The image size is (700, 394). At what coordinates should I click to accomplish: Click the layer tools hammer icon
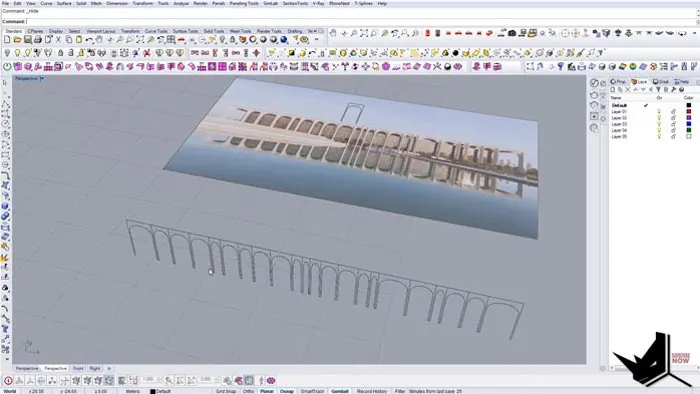674,90
